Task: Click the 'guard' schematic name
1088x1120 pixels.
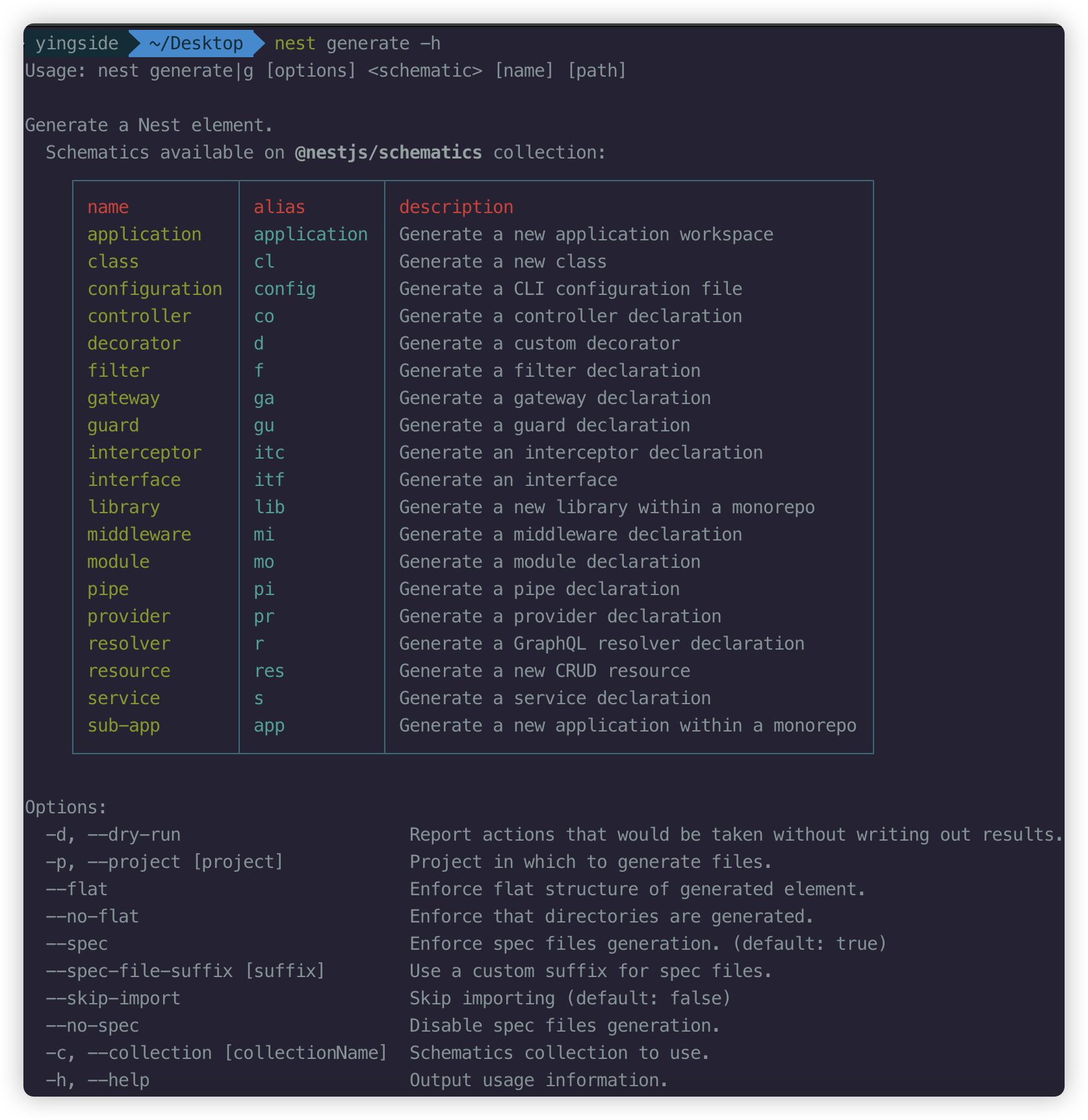Action: (113, 426)
